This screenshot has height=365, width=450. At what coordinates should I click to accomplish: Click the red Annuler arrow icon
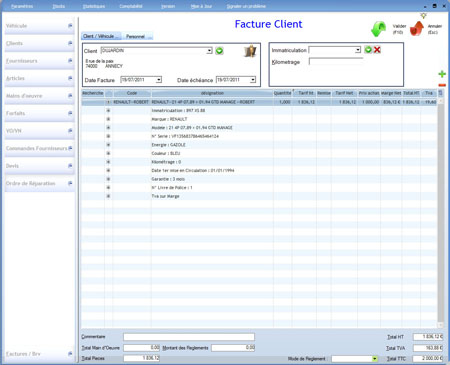point(417,28)
